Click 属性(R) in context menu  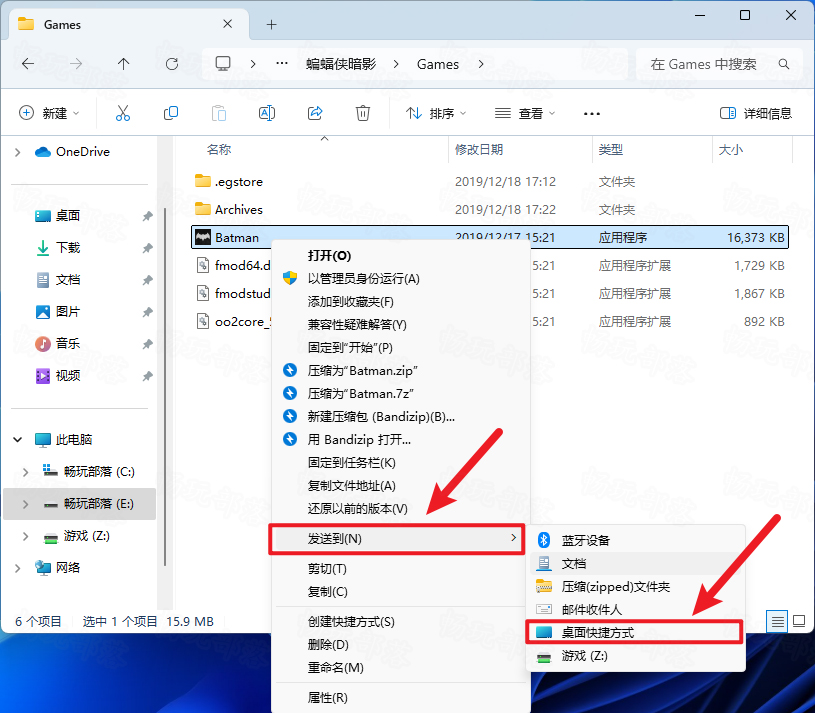coord(400,697)
